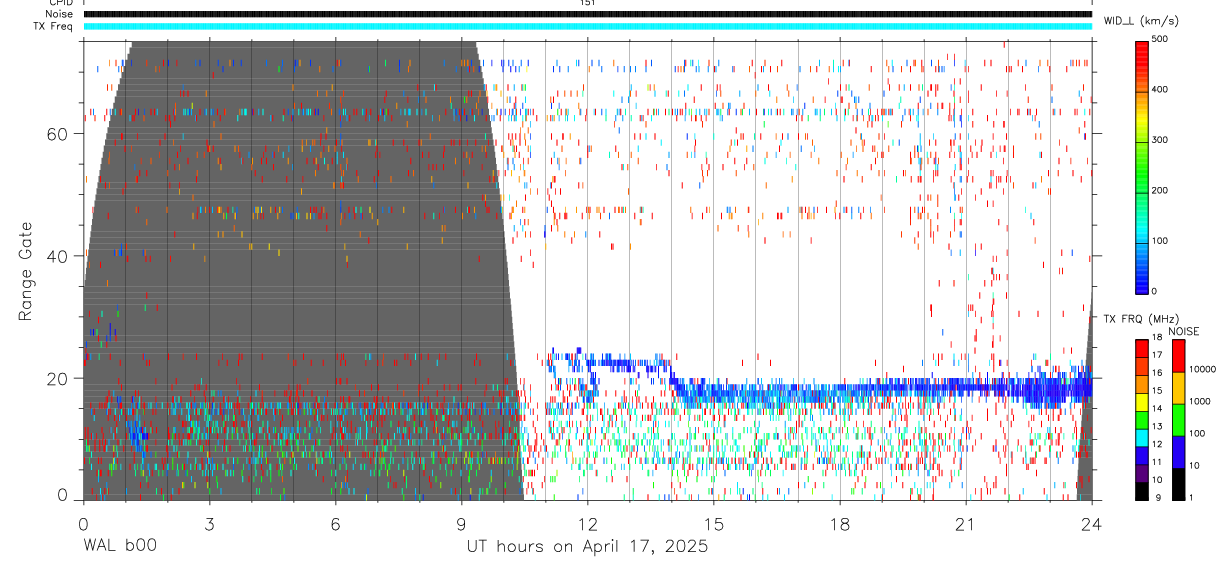Click the blue 11–12 MHz swatch
The image size is (1228, 567).
pyautogui.click(x=1142, y=455)
